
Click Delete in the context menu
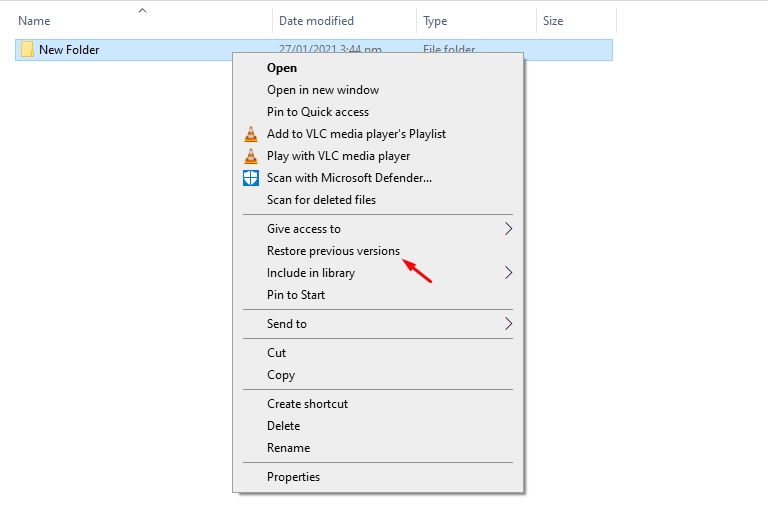(x=283, y=426)
